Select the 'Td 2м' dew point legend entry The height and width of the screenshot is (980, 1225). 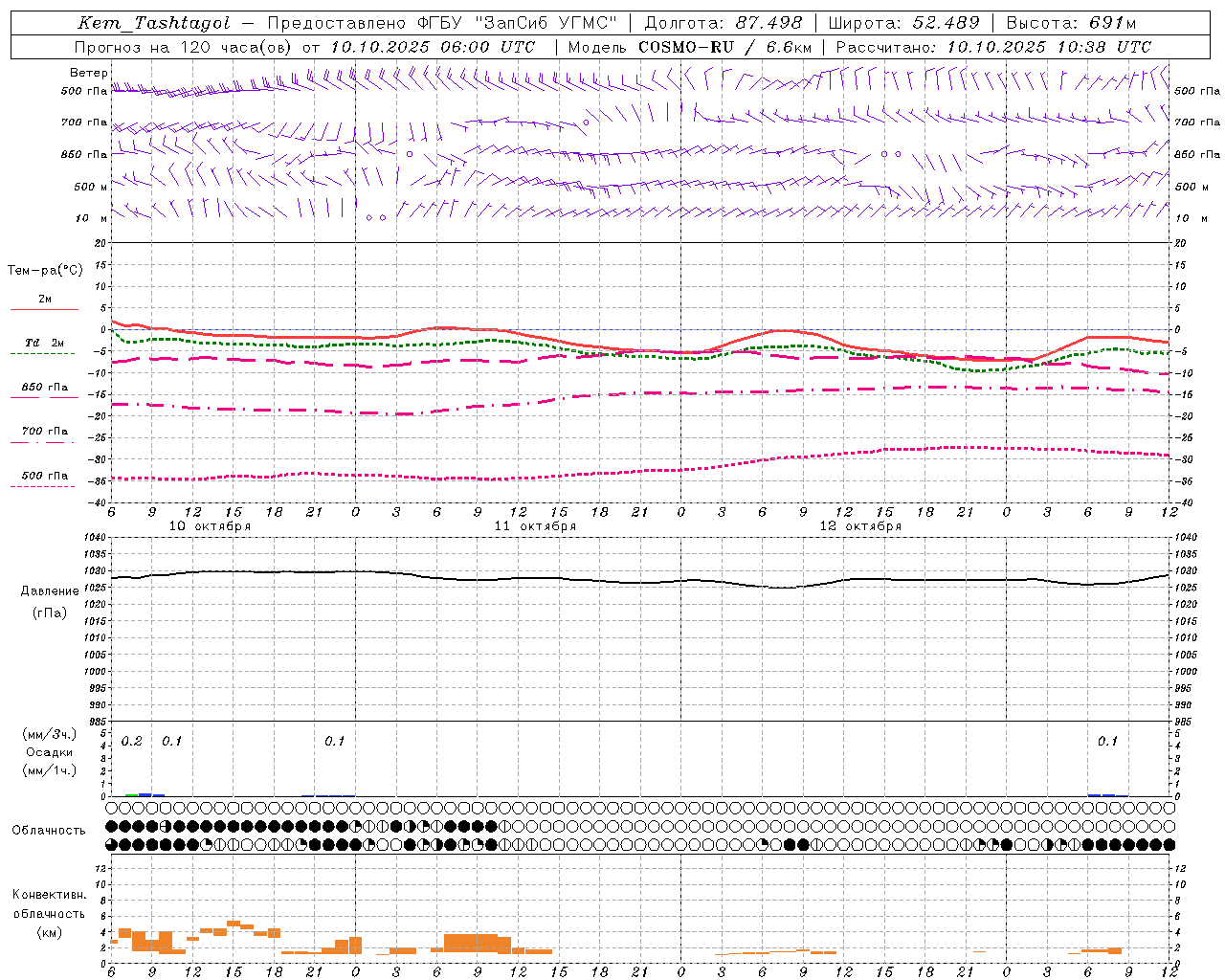pos(45,343)
